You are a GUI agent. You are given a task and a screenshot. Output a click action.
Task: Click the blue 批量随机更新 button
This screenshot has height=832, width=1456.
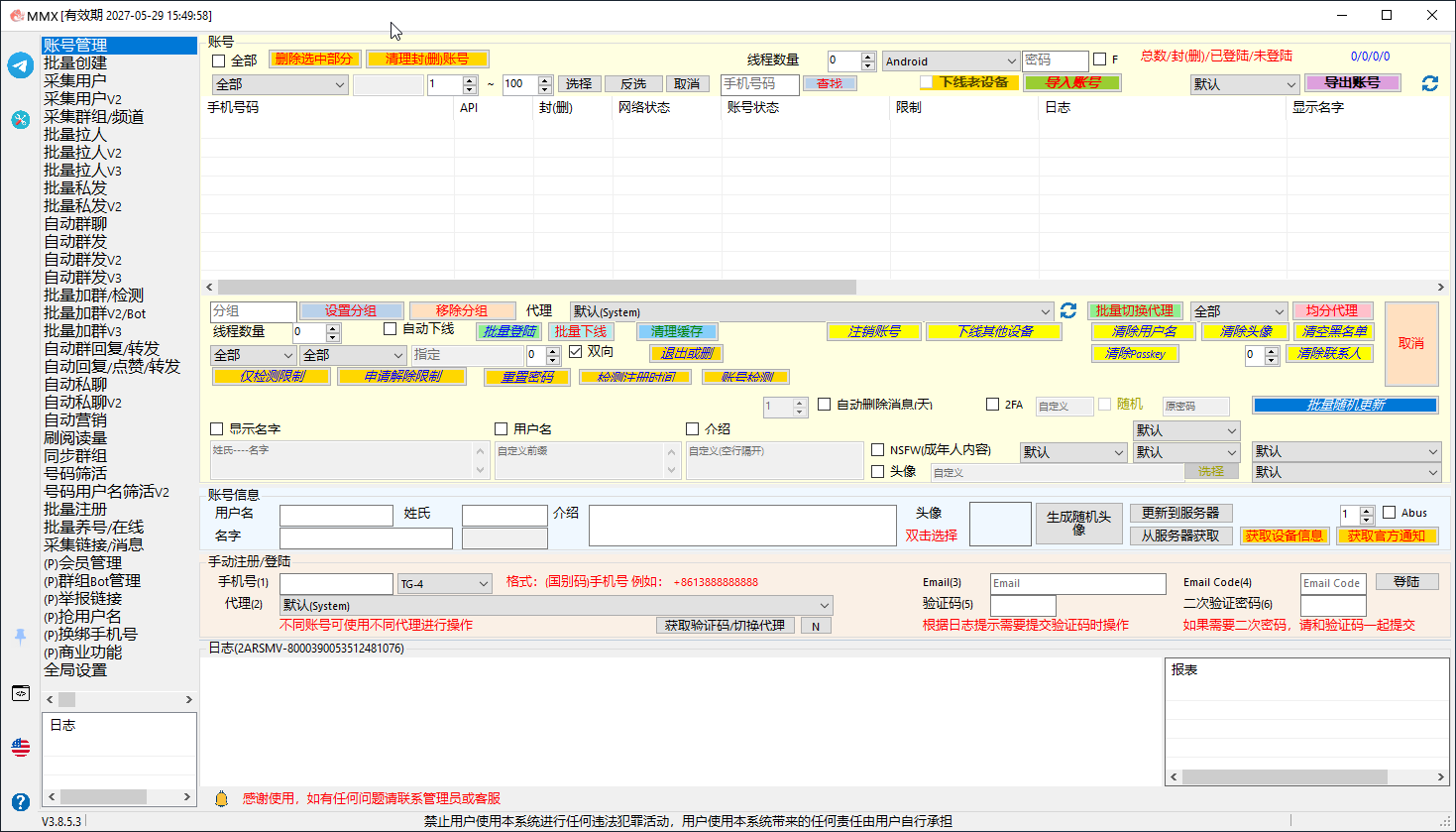point(1345,405)
